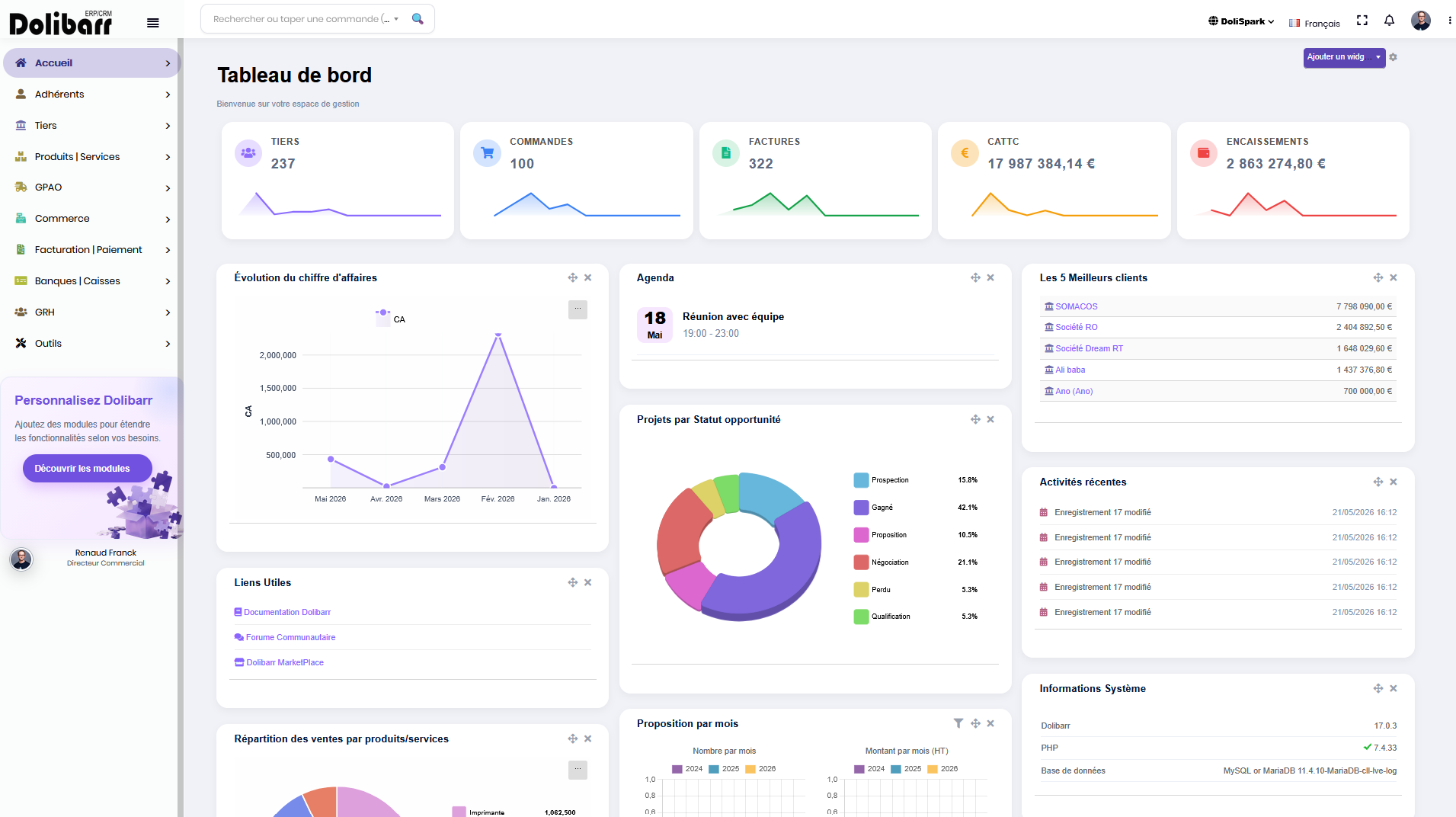The width and height of the screenshot is (1456, 817).
Task: Click the Commandes cart icon
Action: [x=487, y=152]
